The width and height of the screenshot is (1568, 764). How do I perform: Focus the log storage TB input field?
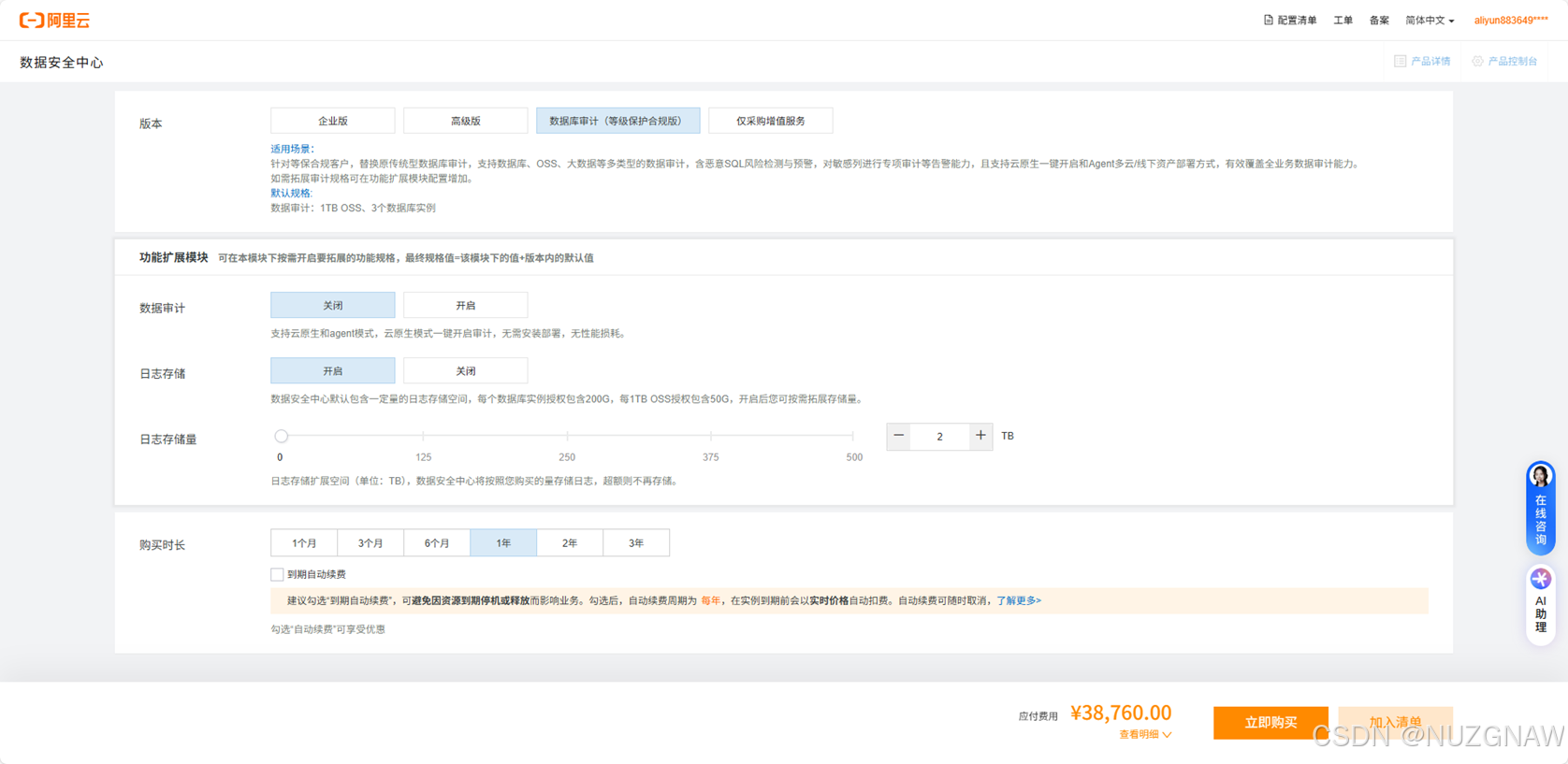pyautogui.click(x=939, y=436)
